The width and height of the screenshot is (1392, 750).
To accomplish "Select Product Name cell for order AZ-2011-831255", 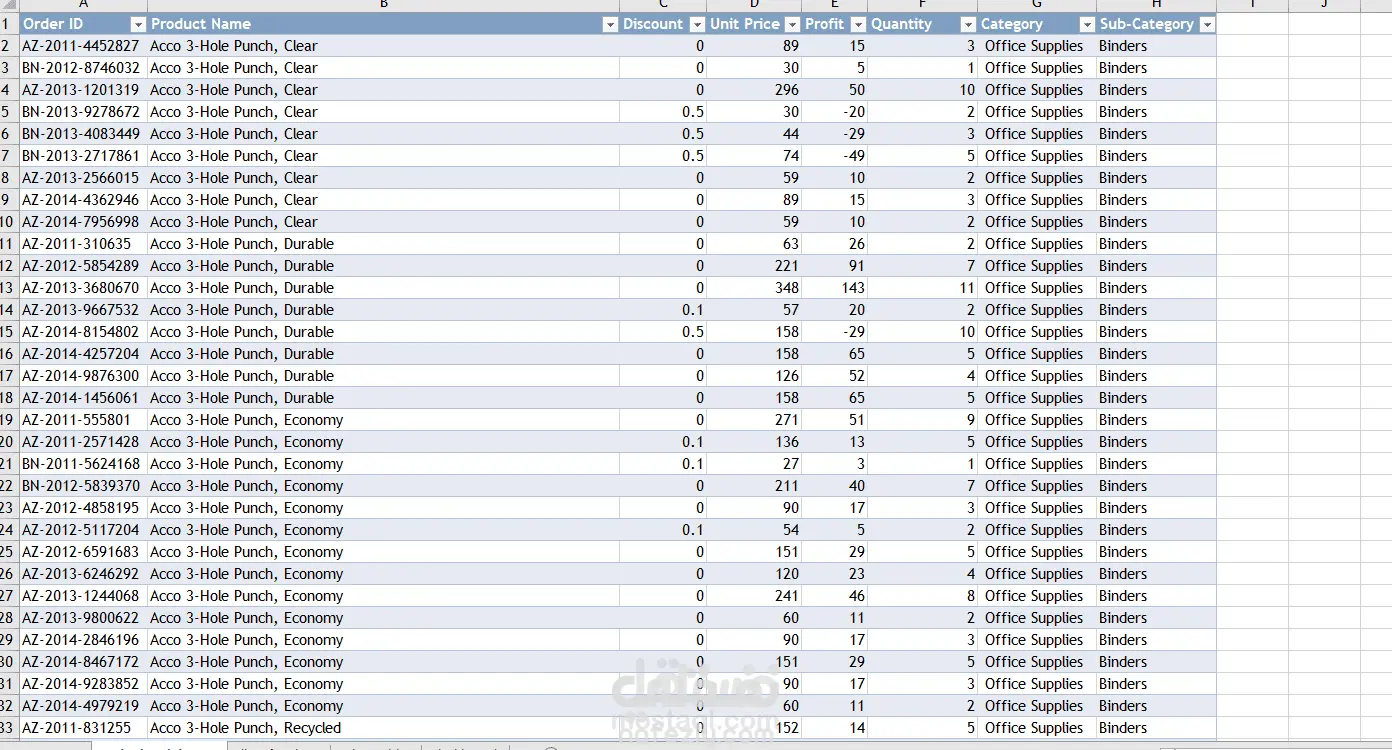I will click(x=383, y=728).
